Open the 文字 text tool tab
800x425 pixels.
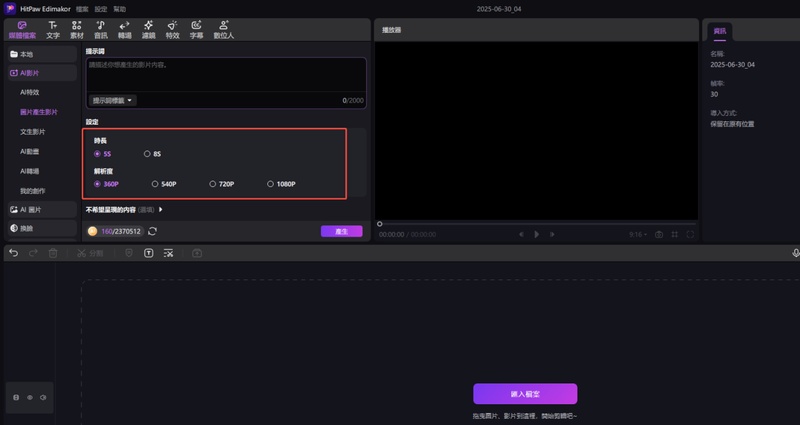pos(53,28)
